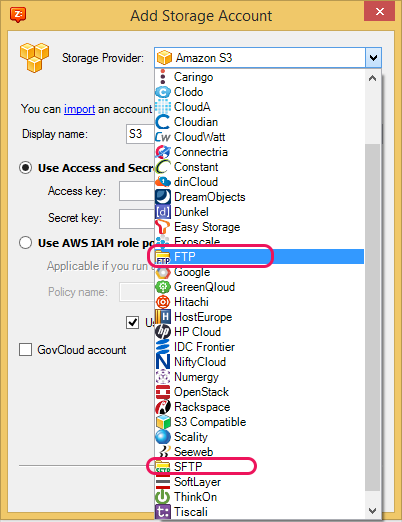The height and width of the screenshot is (522, 402).
Task: Click the app icon in title bar
Action: 18,15
